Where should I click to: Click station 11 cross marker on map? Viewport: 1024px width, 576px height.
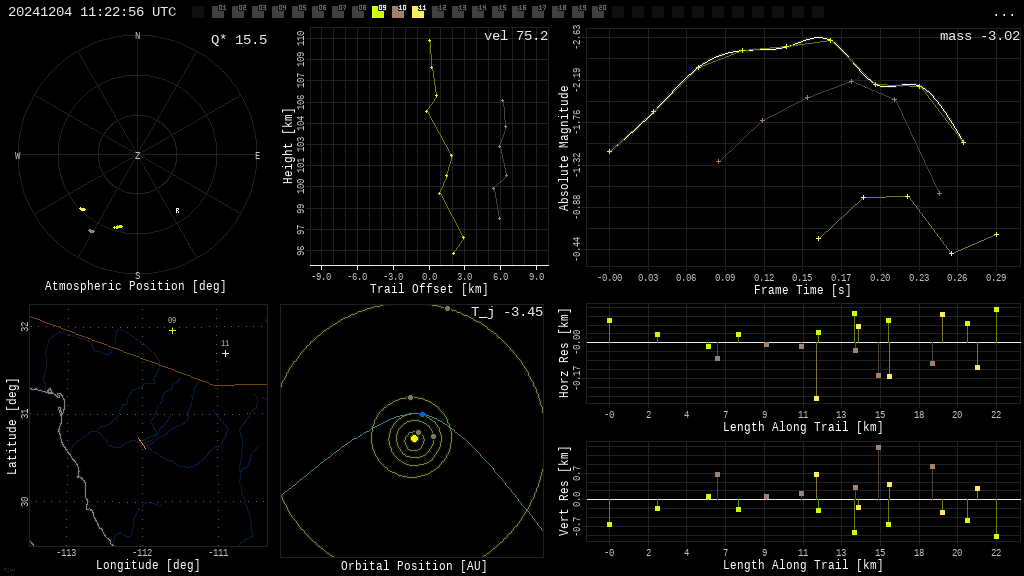pos(225,353)
